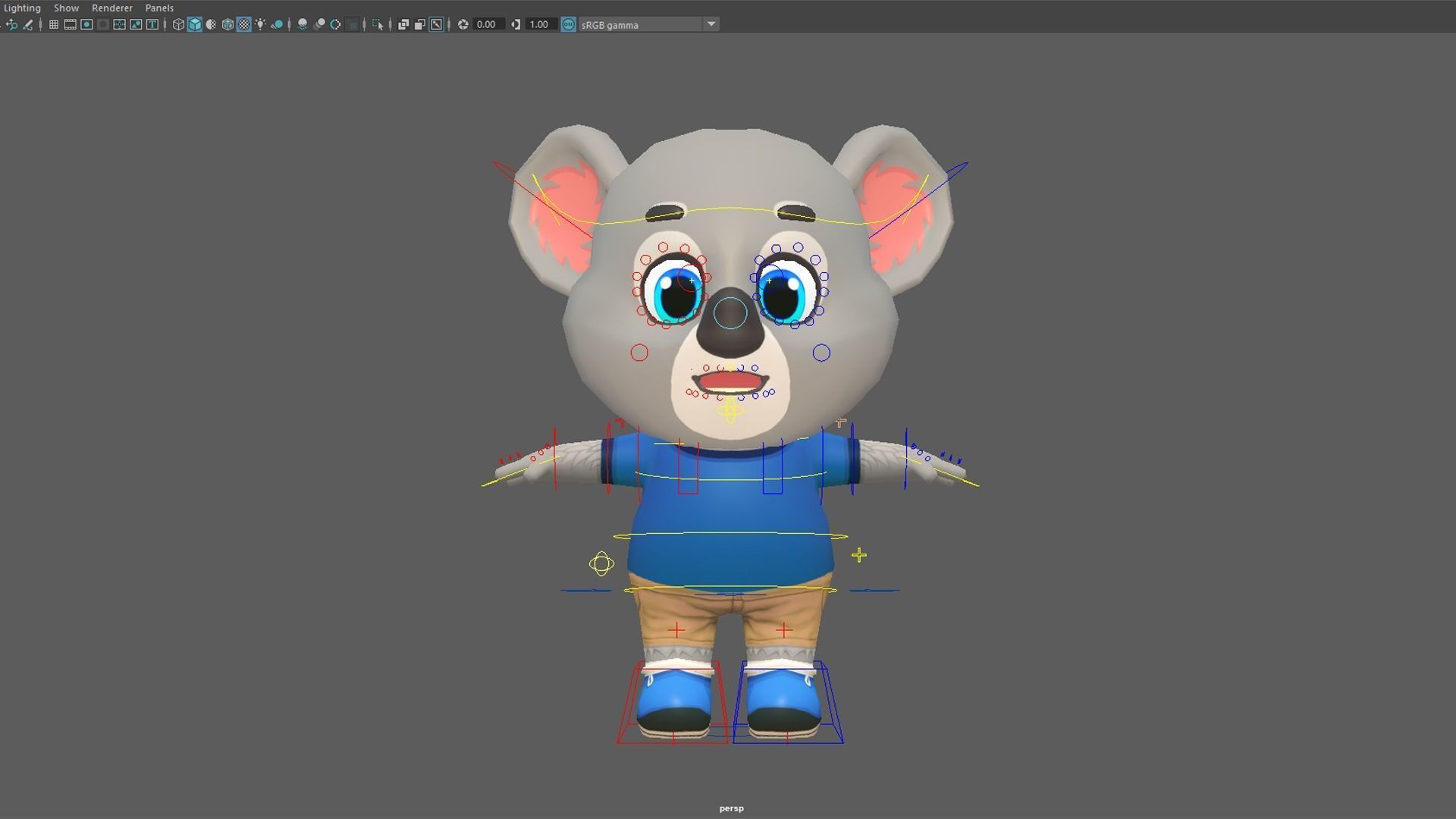Image resolution: width=1456 pixels, height=819 pixels.
Task: Click the gamma value field 1.00
Action: [x=539, y=24]
